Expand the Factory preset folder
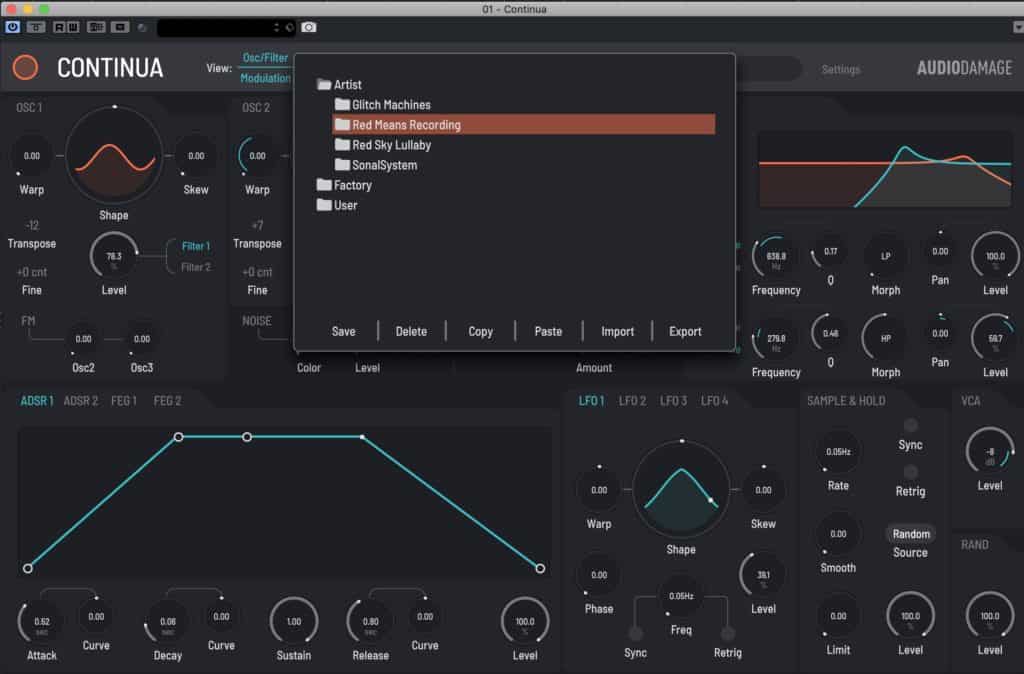Image resolution: width=1024 pixels, height=674 pixels. point(344,185)
